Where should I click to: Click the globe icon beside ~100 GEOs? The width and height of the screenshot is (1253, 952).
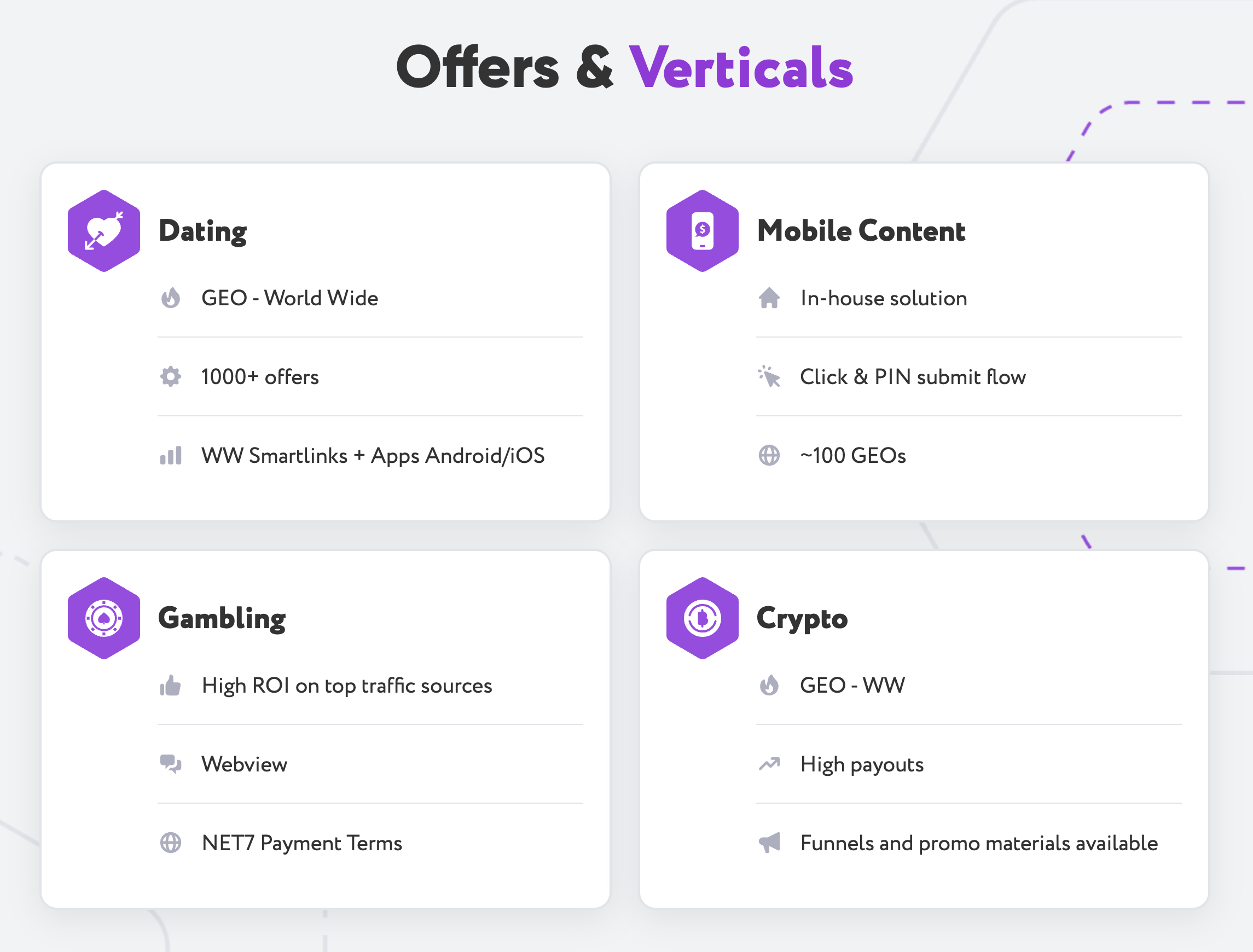[769, 456]
